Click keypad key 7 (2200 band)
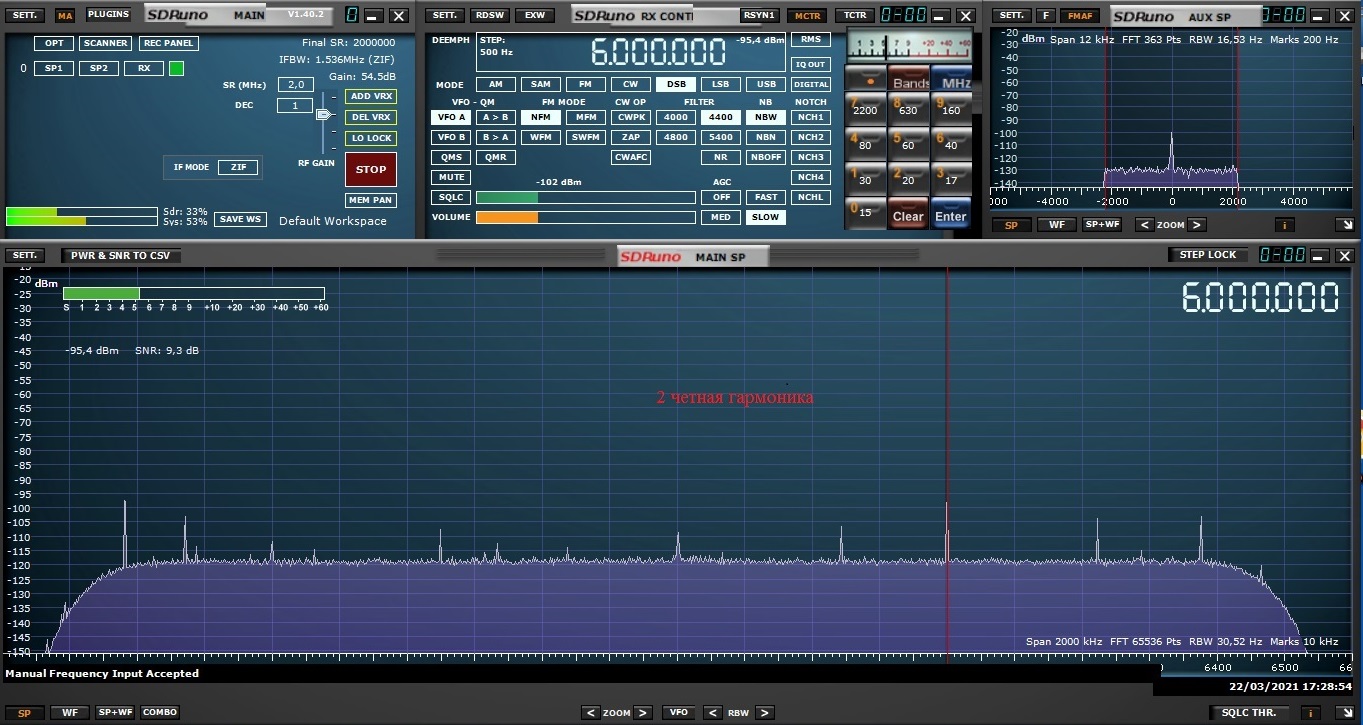Screen dimensions: 1363x725 pyautogui.click(x=866, y=108)
